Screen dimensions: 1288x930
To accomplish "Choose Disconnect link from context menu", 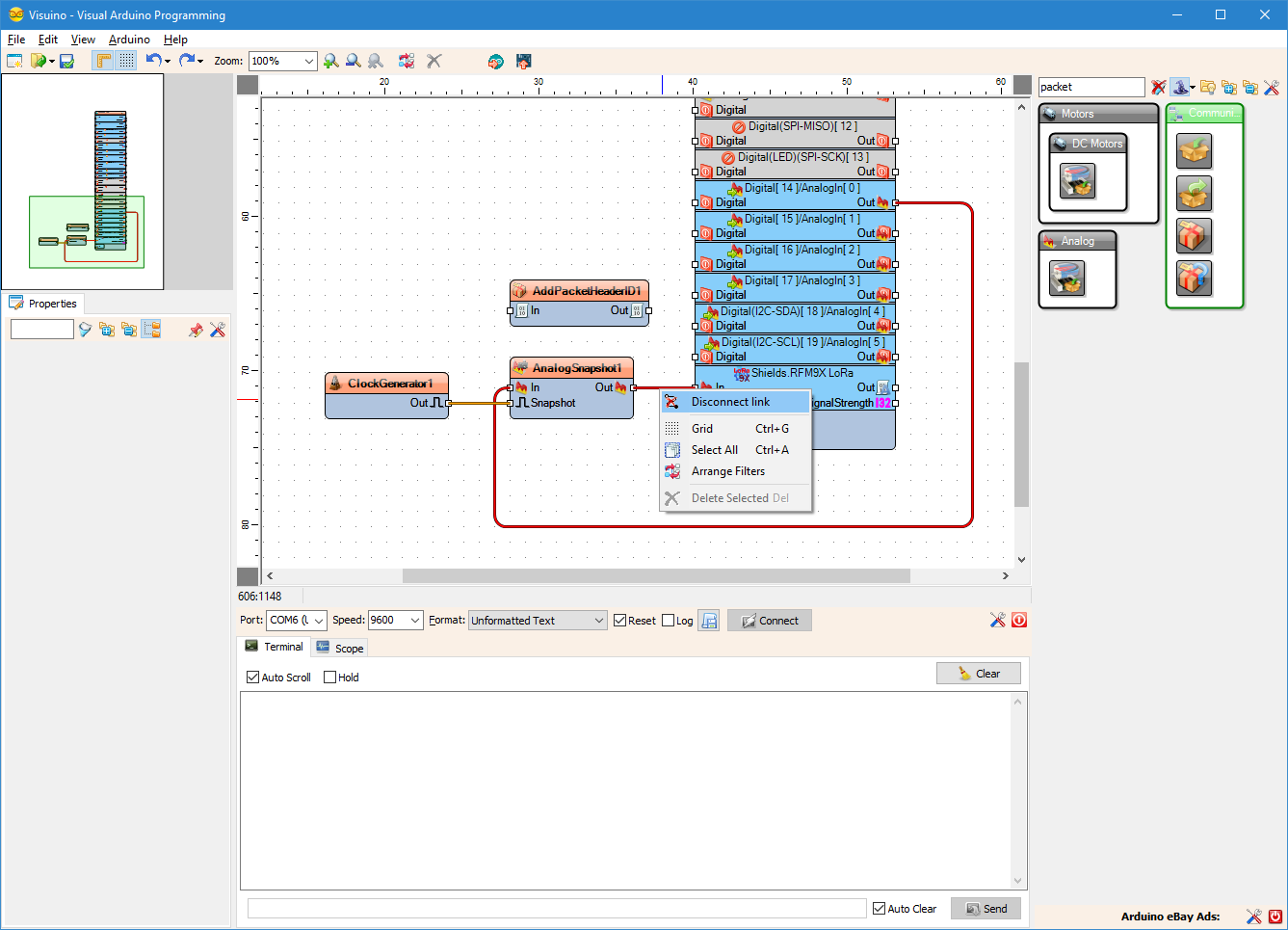I will click(x=730, y=402).
